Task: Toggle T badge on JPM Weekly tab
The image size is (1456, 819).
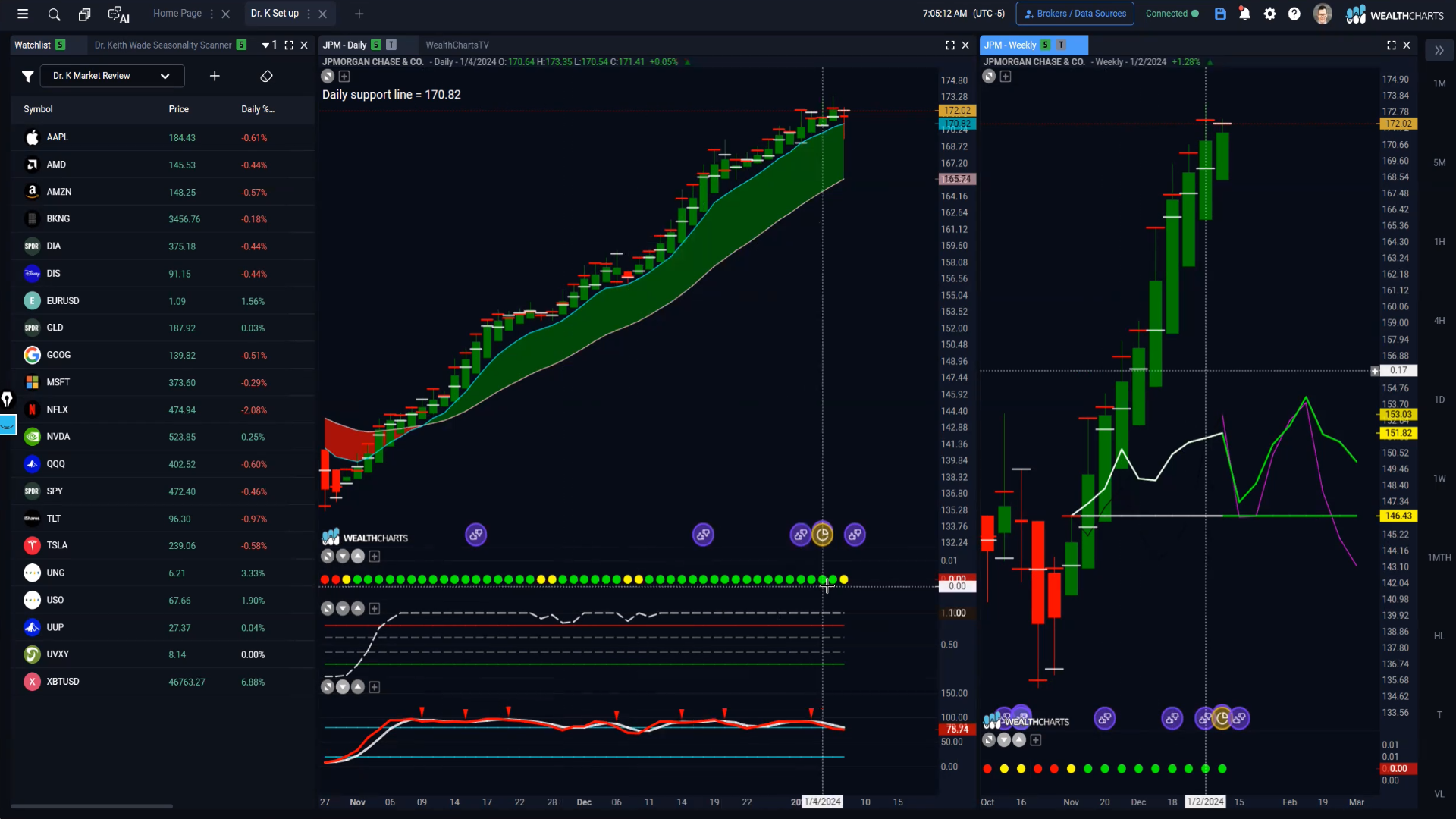Action: pos(1061,45)
